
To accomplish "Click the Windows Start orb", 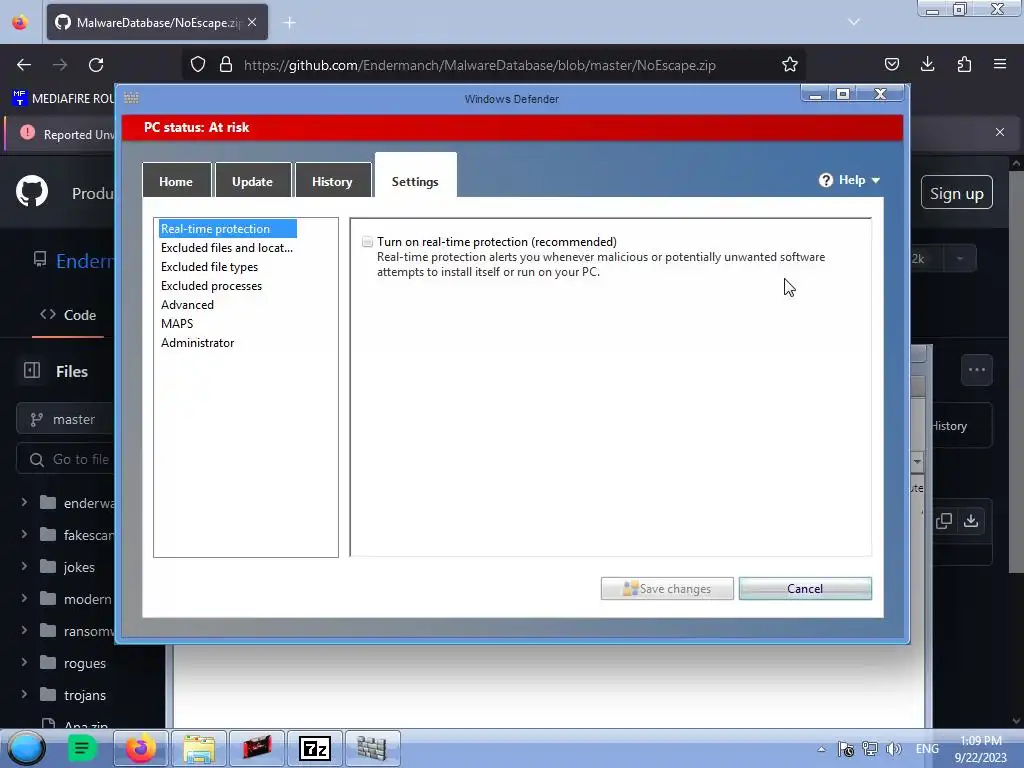I will (x=25, y=748).
